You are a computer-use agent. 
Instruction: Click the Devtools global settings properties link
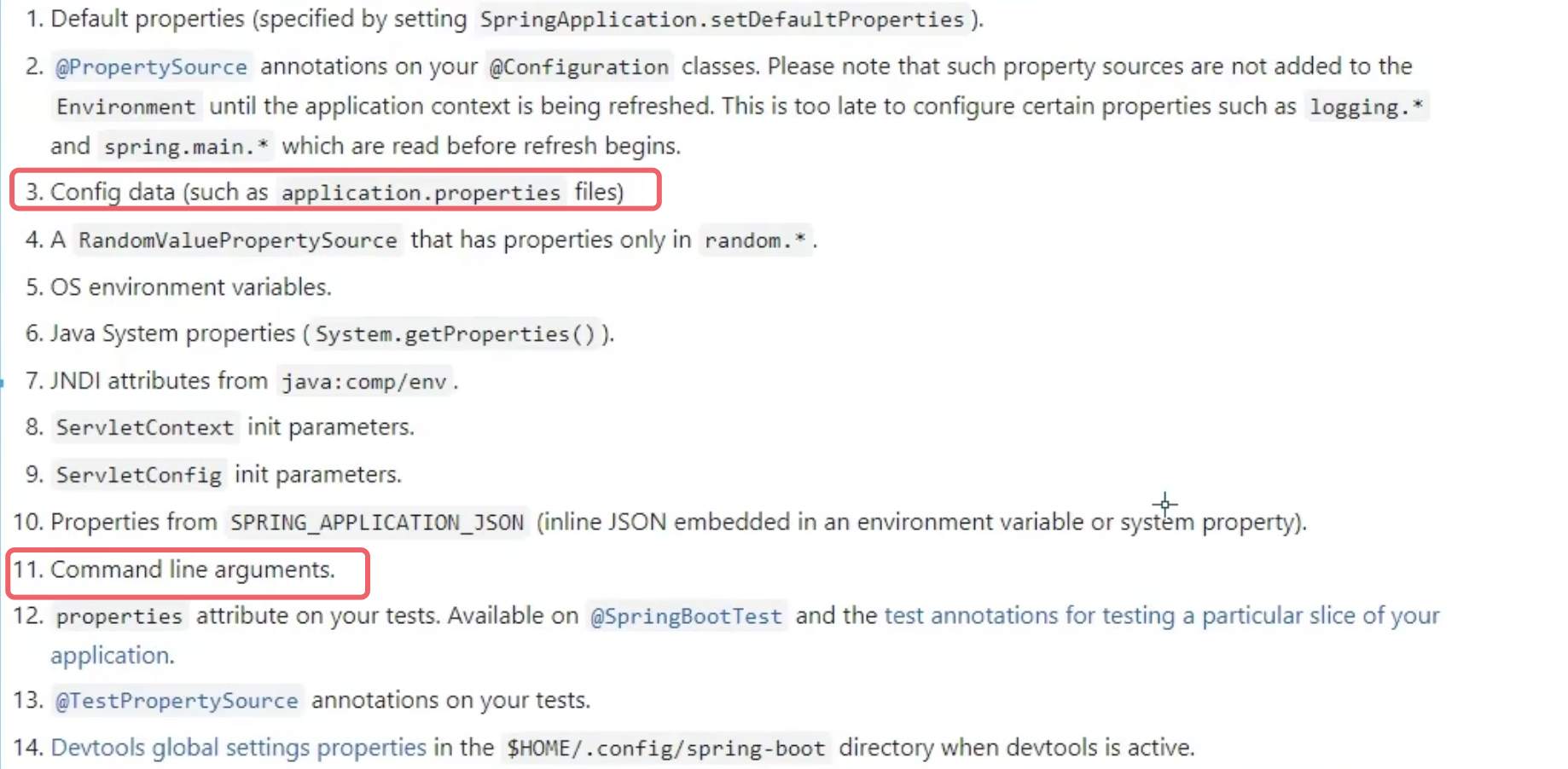(239, 748)
